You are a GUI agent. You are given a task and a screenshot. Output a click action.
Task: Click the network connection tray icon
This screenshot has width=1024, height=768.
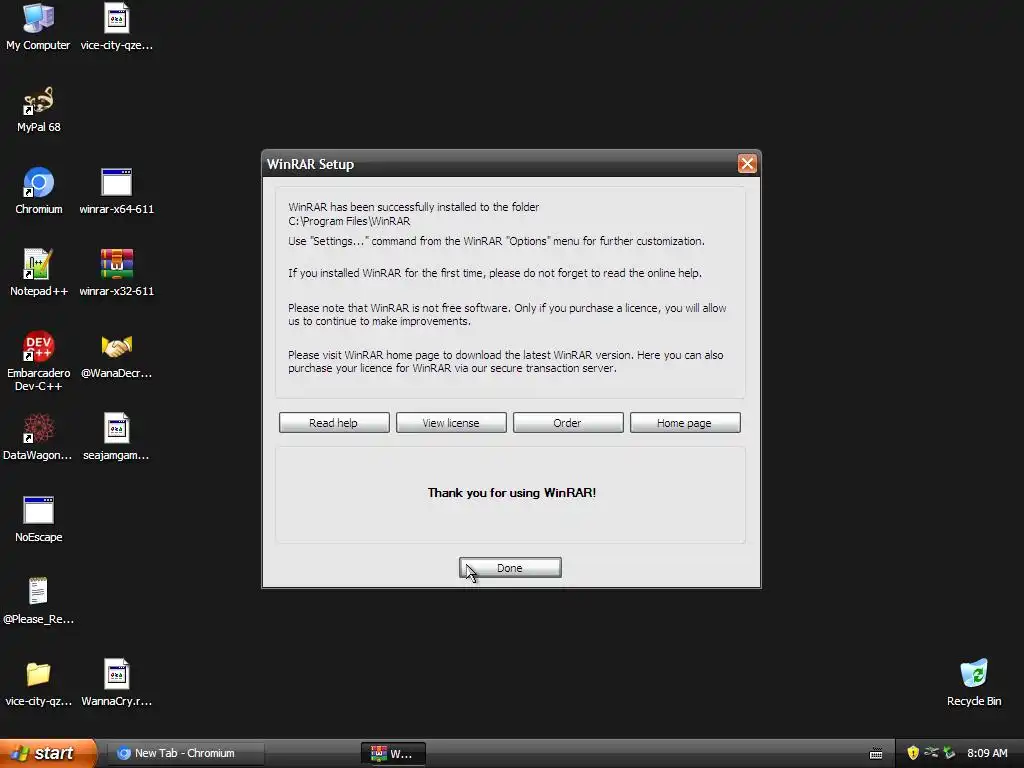pyautogui.click(x=931, y=753)
